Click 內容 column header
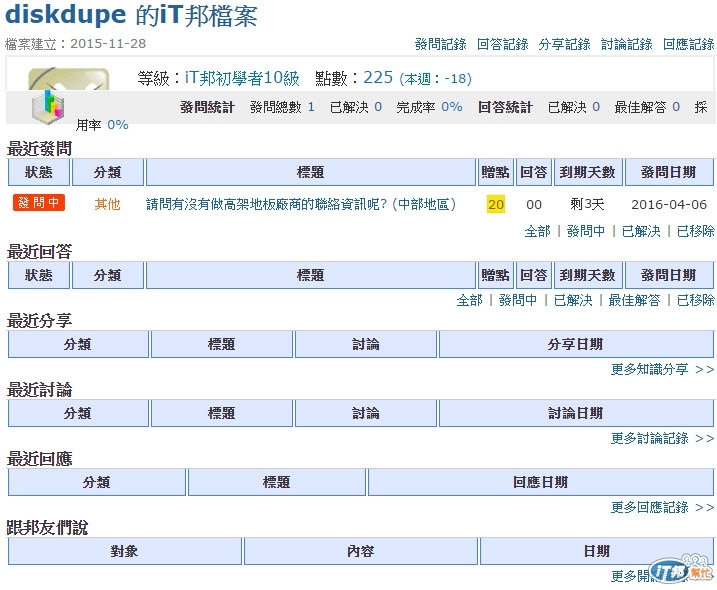717x590 pixels. (361, 551)
